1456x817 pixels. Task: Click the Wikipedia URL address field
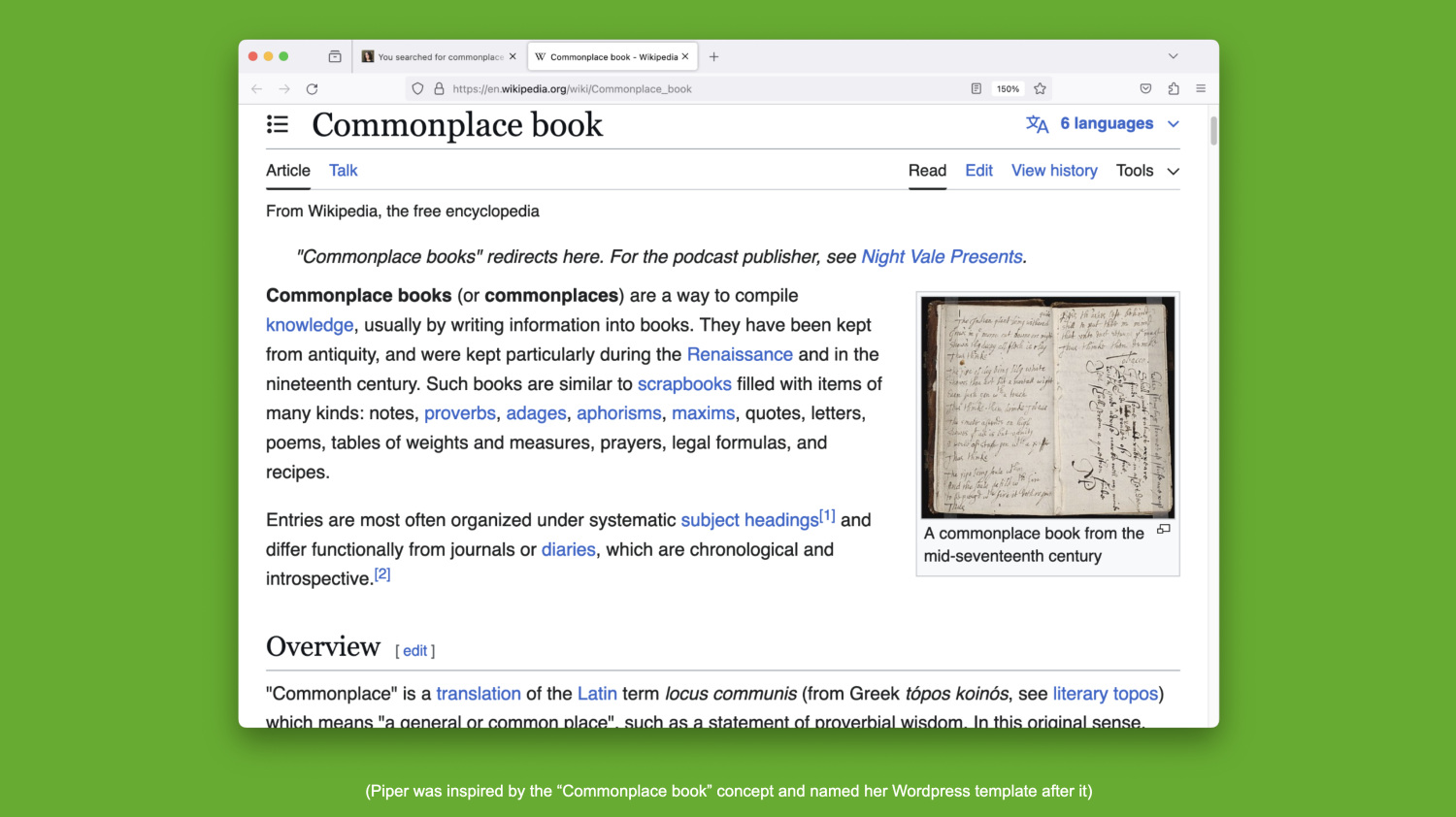point(679,89)
